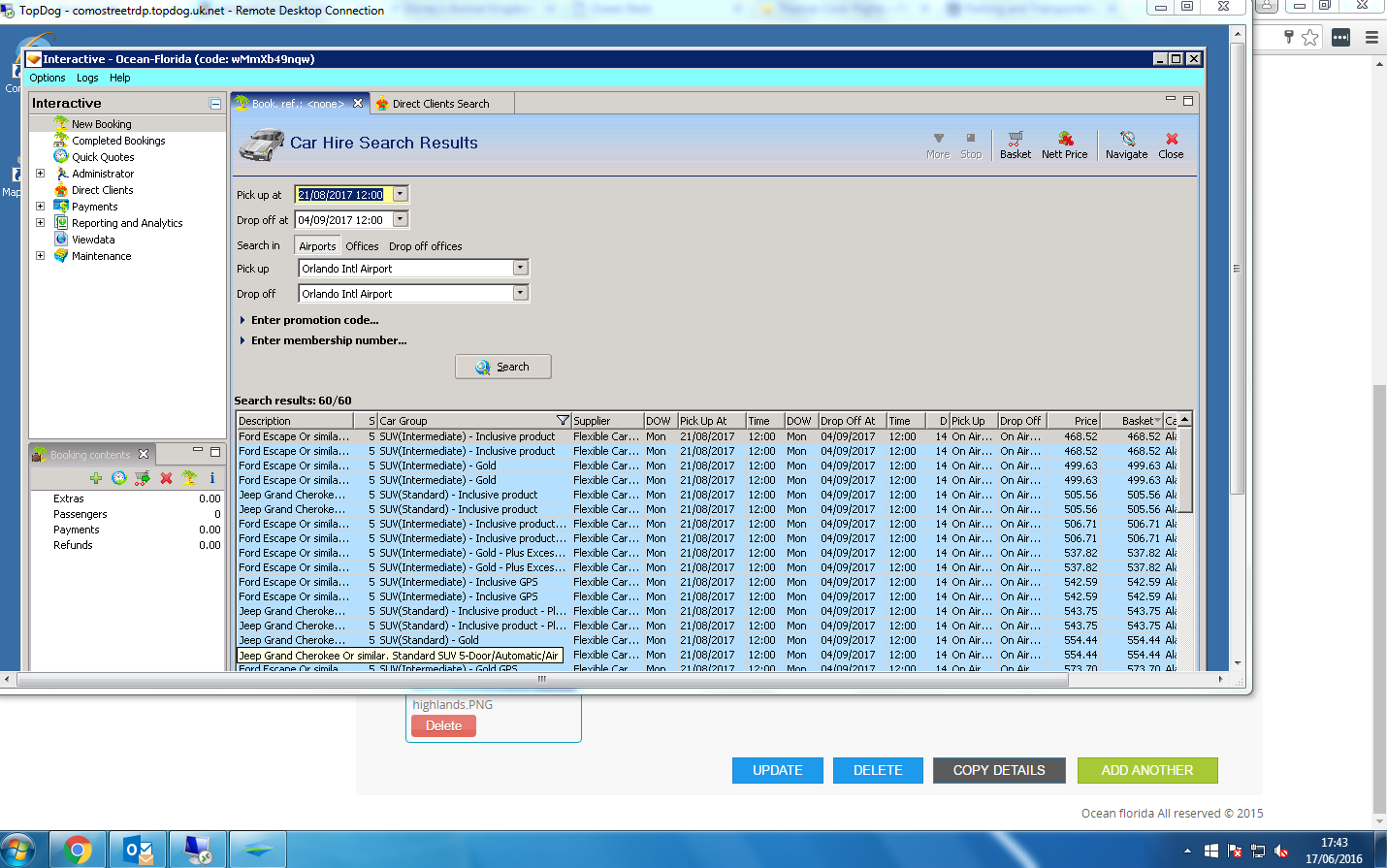This screenshot has height=868, width=1387.
Task: Open the Drop off location combo box
Action: pos(520,293)
